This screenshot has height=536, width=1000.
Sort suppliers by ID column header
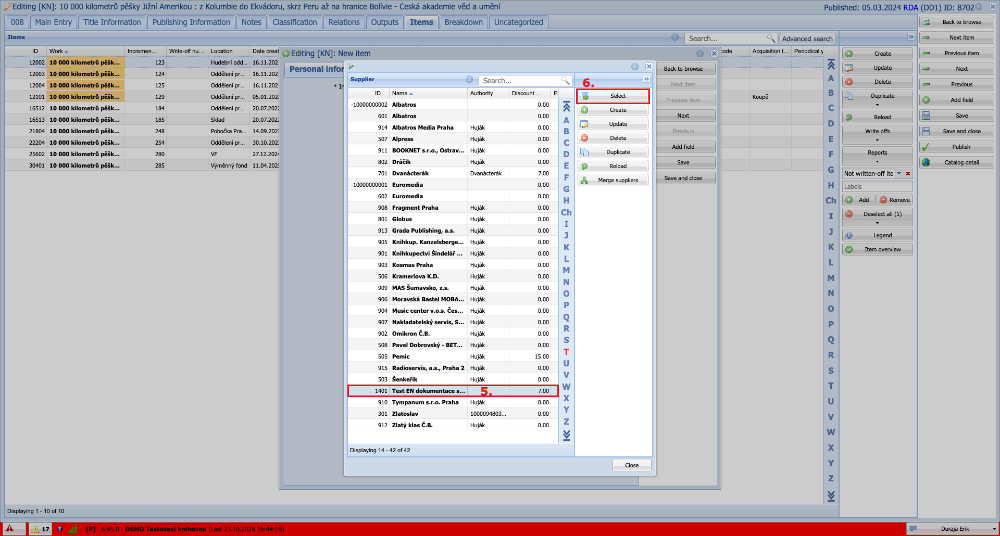[x=369, y=93]
